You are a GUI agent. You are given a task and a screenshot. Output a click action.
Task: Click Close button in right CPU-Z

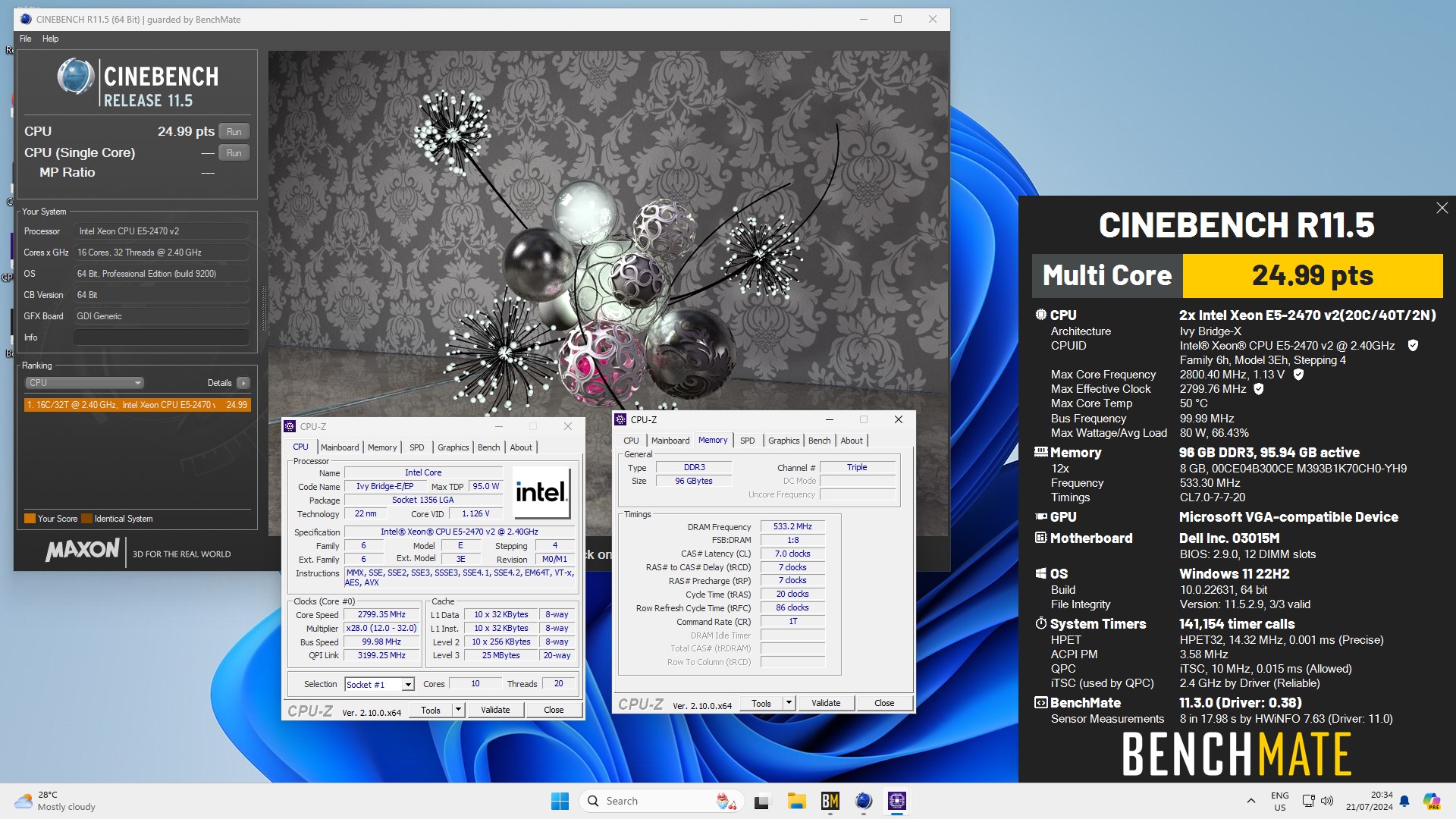coord(884,704)
